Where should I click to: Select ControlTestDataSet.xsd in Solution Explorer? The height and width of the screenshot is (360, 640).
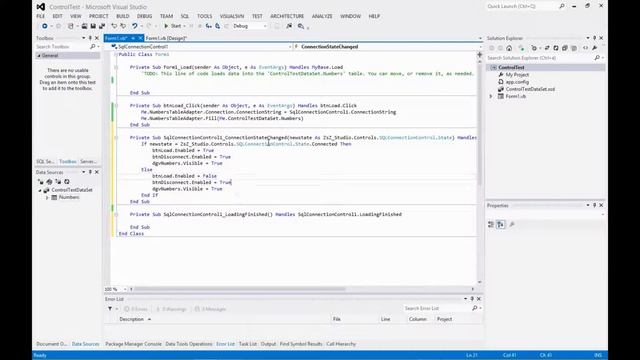coord(530,89)
